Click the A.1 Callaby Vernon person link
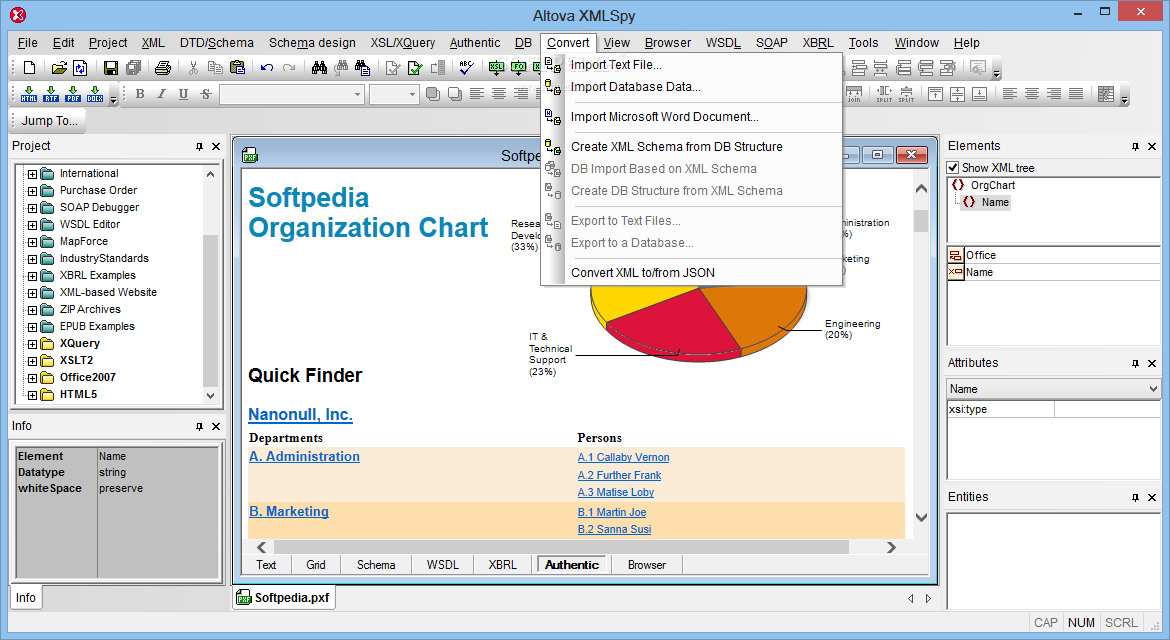This screenshot has height=640, width=1170. (623, 457)
